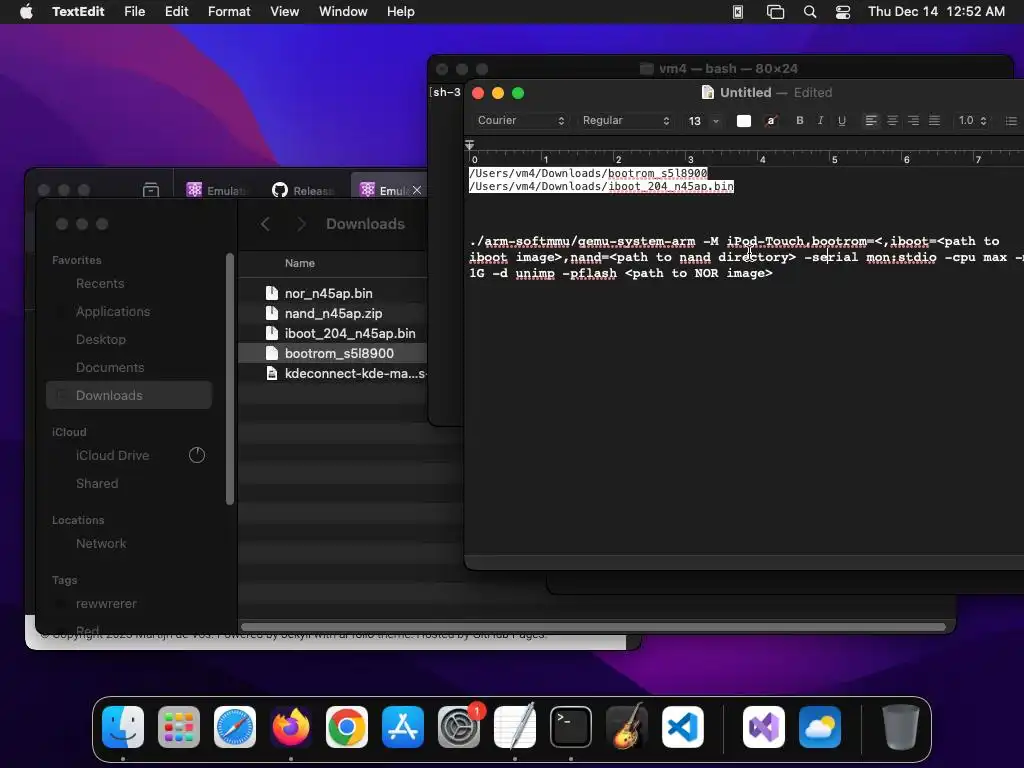Open the Courier font family dropdown
This screenshot has height=768, width=1024.
520,121
